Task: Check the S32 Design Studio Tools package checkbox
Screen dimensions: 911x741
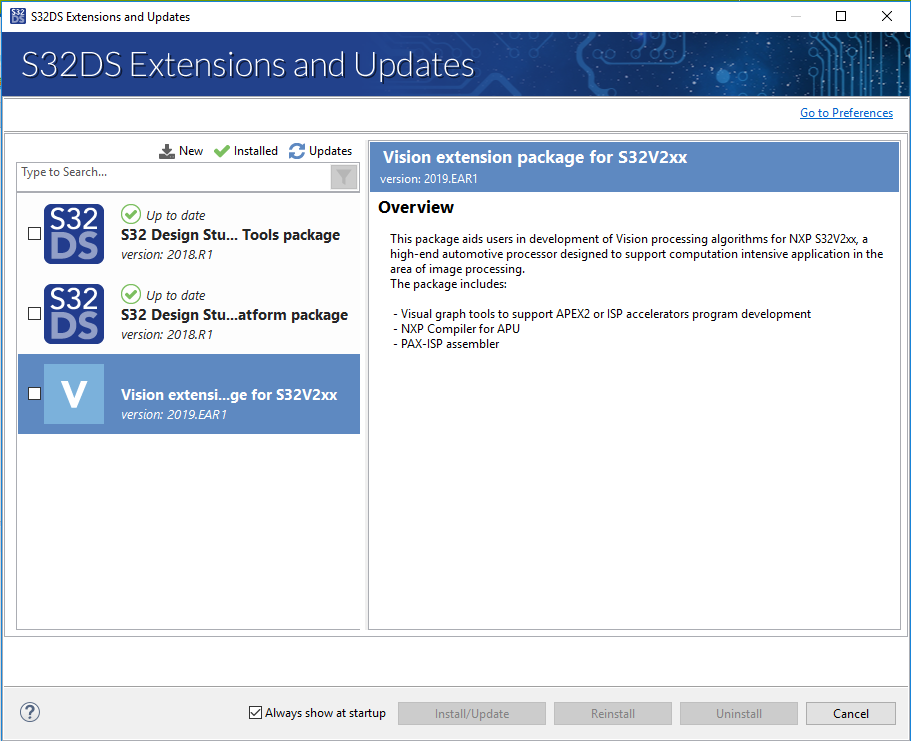Action: pyautogui.click(x=35, y=234)
